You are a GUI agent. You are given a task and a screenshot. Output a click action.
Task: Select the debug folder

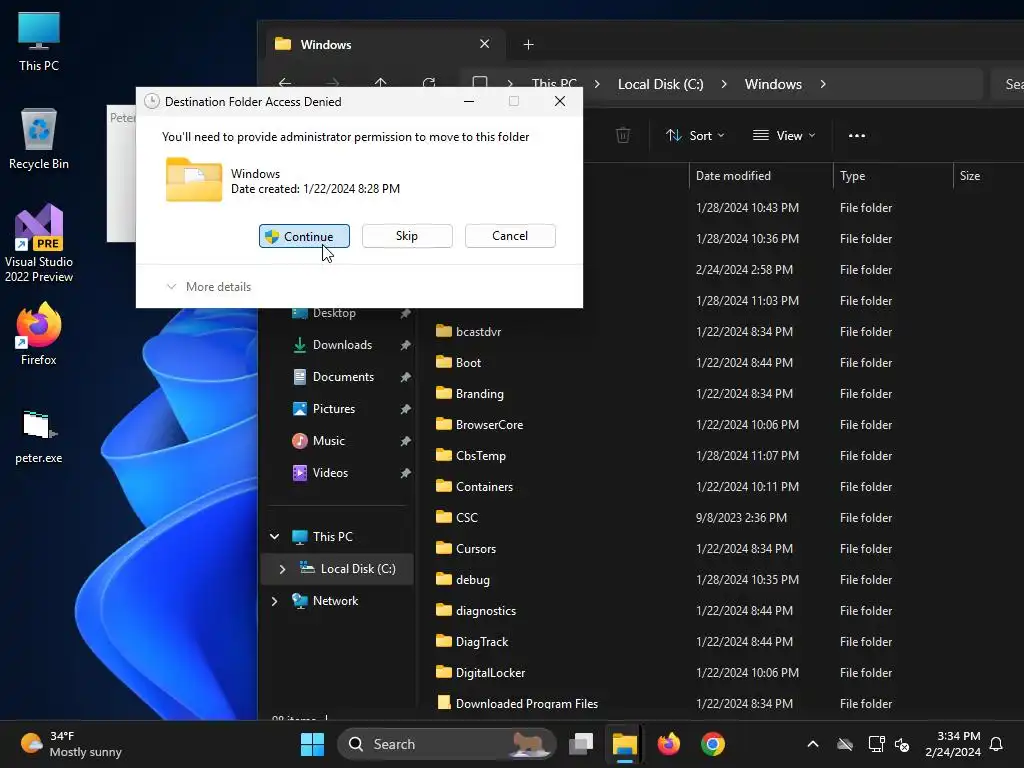point(472,580)
